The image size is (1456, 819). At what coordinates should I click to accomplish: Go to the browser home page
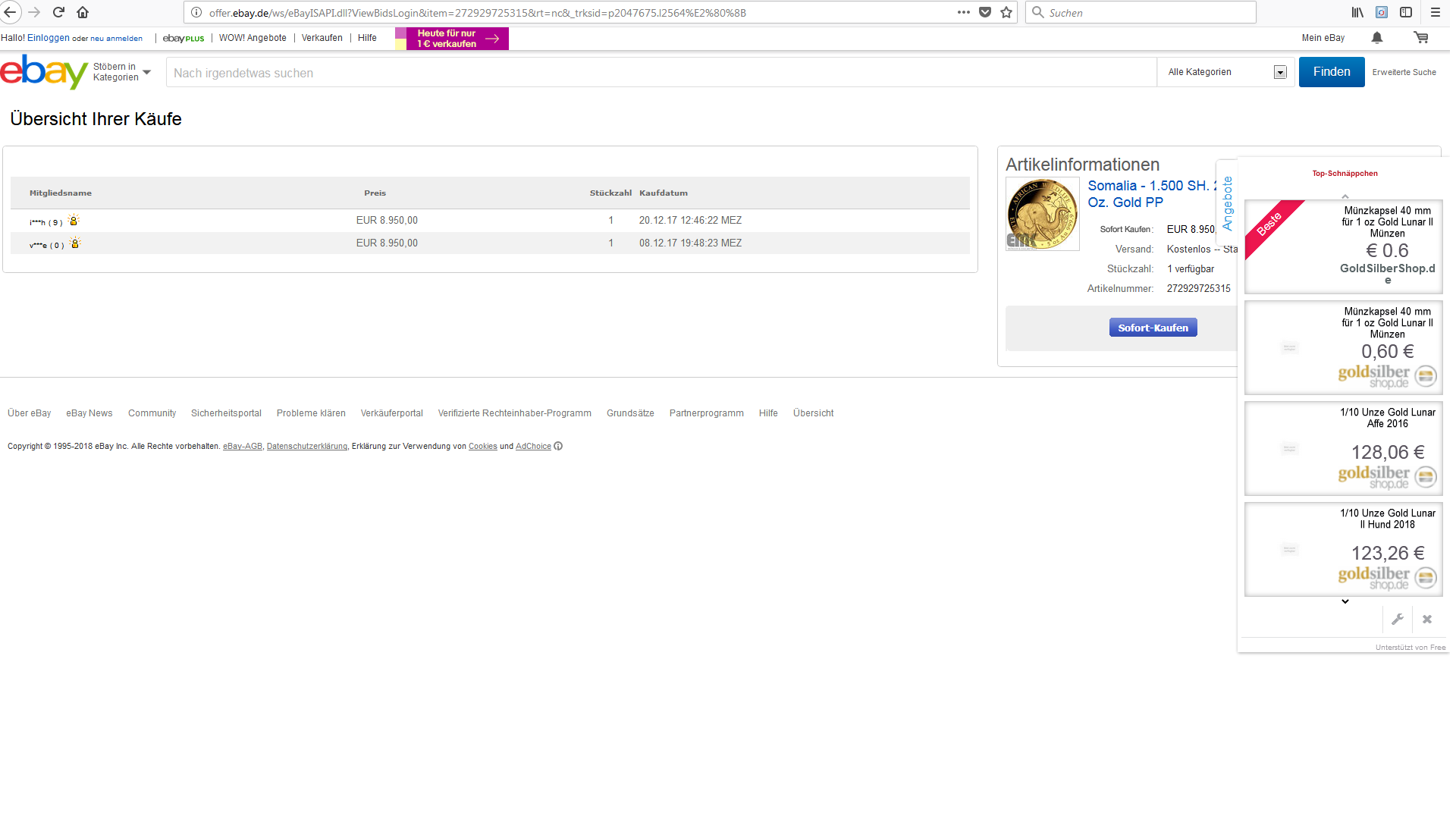(x=83, y=12)
